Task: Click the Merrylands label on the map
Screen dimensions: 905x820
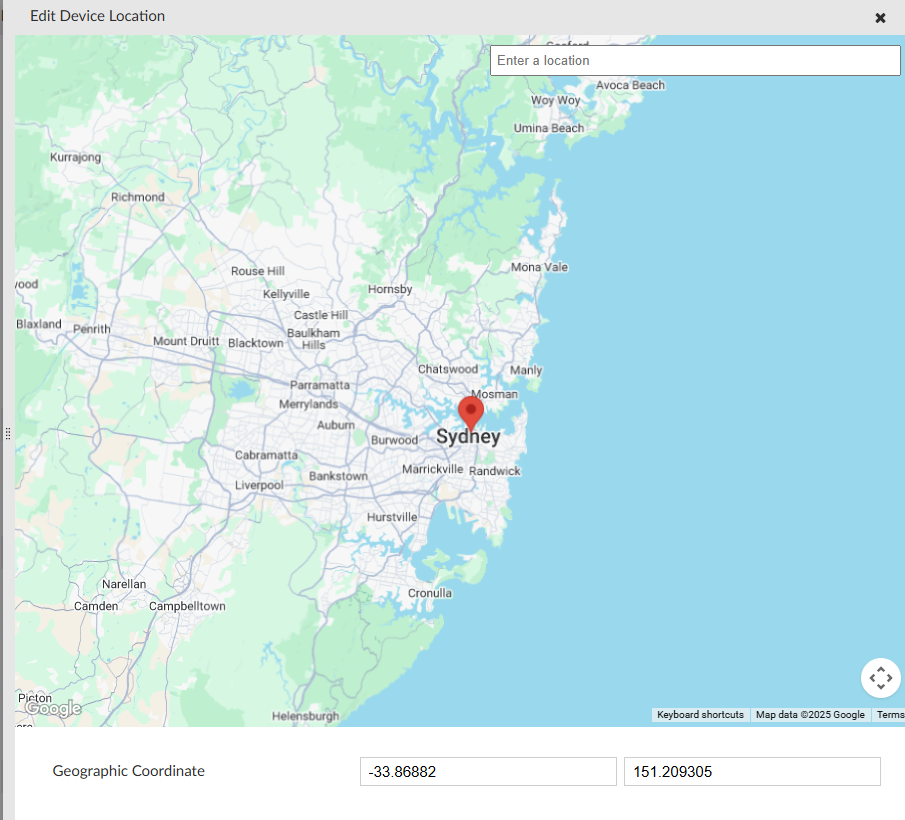Action: (x=308, y=404)
